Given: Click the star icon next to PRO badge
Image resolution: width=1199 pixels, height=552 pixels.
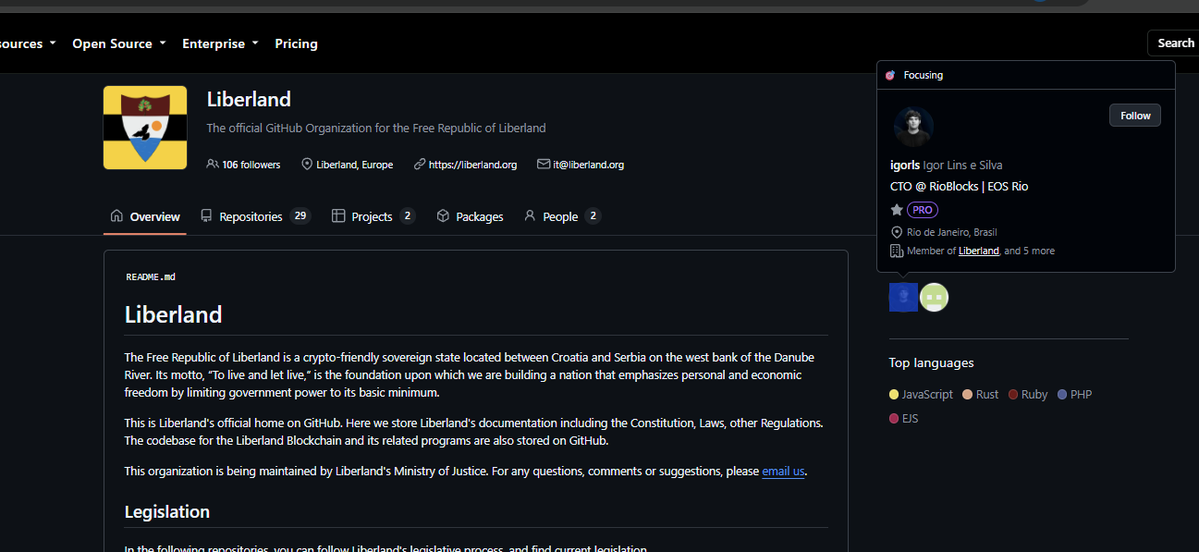Looking at the screenshot, I should tap(897, 209).
